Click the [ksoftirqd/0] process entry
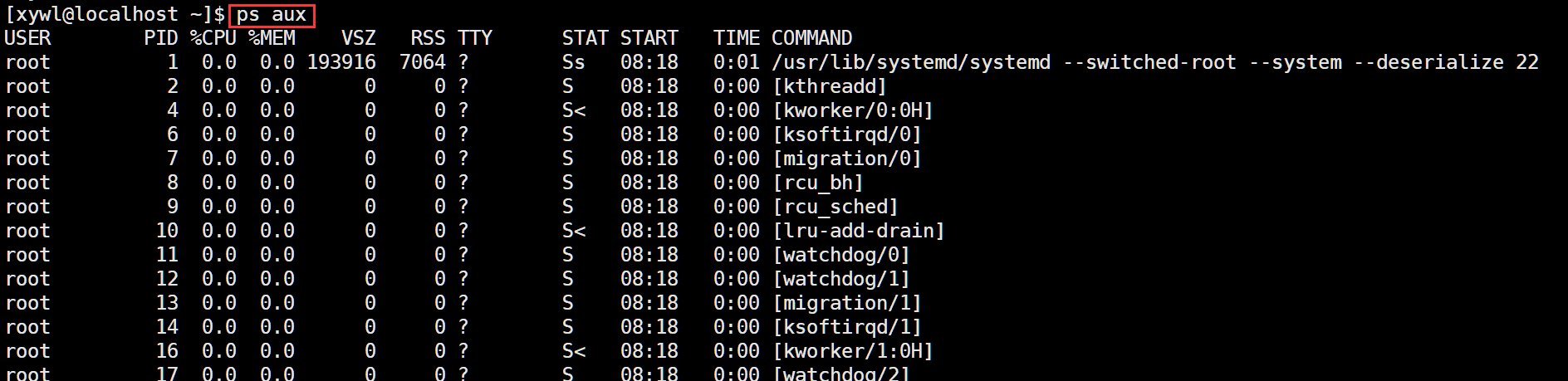Screen dimensions: 1568x381 (847, 134)
